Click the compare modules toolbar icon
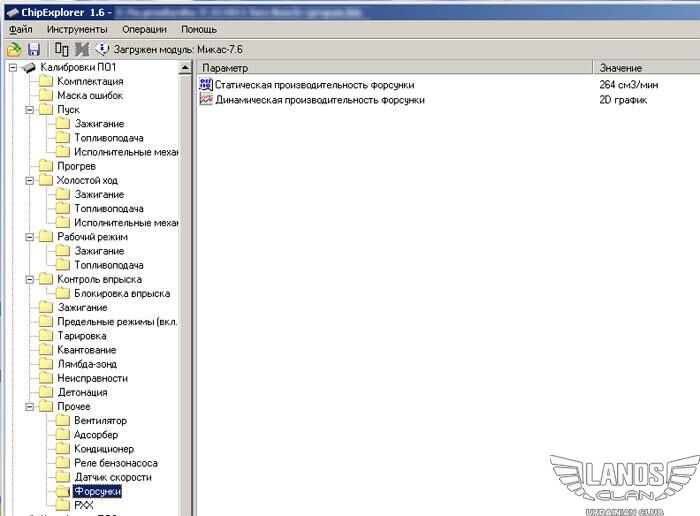The image size is (700, 516). click(62, 49)
